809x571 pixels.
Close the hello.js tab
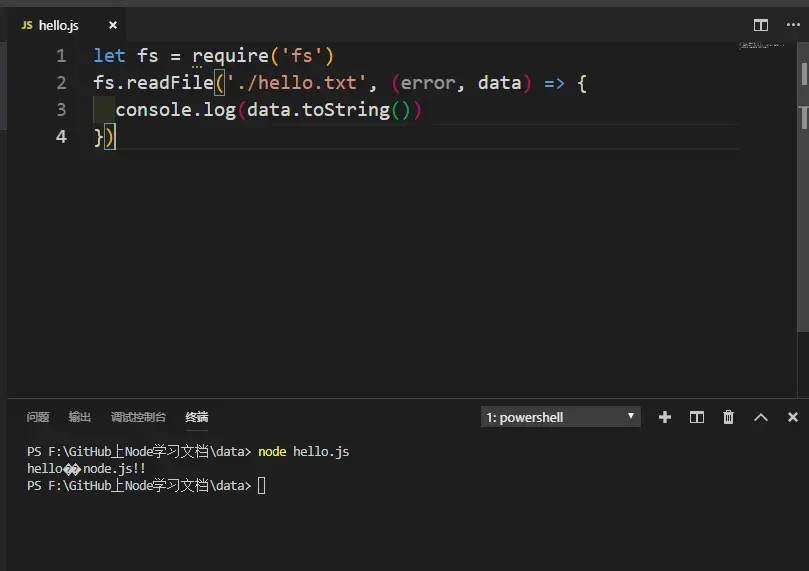(x=113, y=25)
